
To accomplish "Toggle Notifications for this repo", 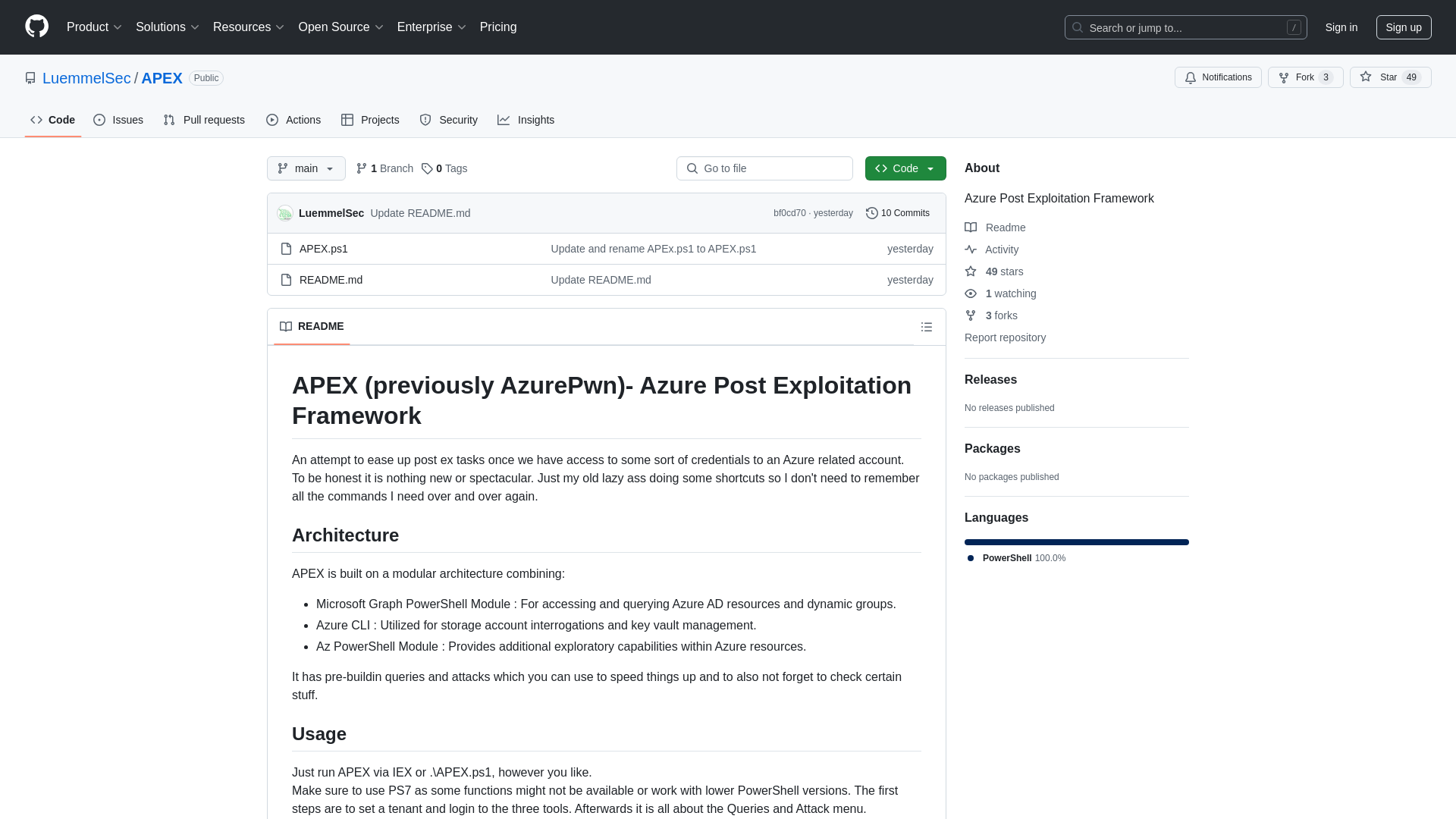I will click(1218, 77).
